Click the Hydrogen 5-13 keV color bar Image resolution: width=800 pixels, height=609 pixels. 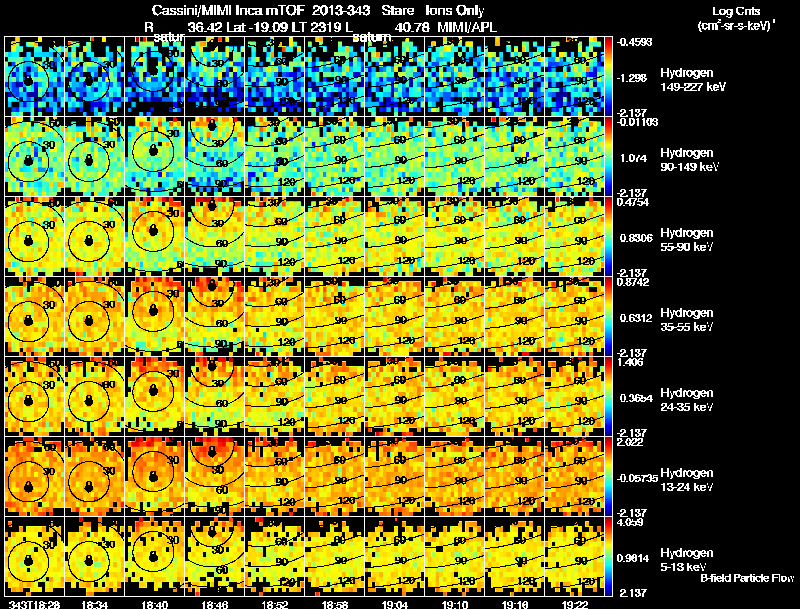(x=608, y=556)
